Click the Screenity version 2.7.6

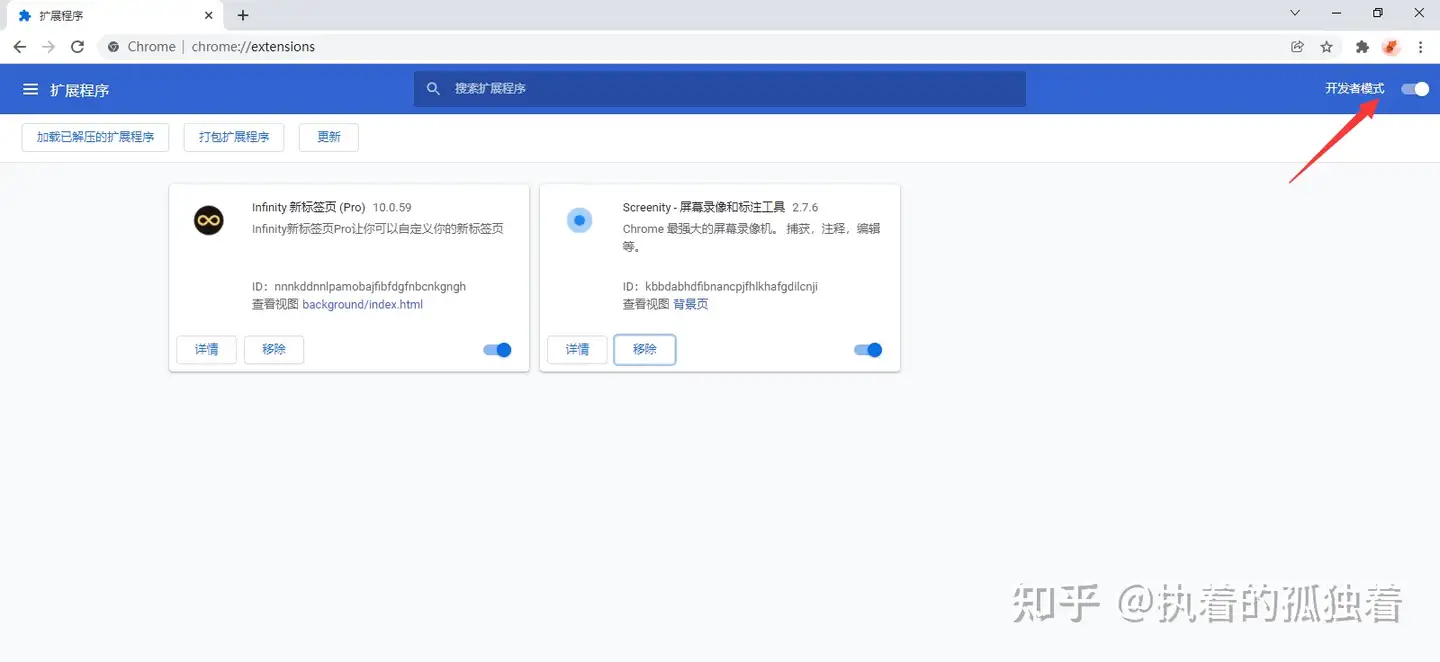(805, 207)
